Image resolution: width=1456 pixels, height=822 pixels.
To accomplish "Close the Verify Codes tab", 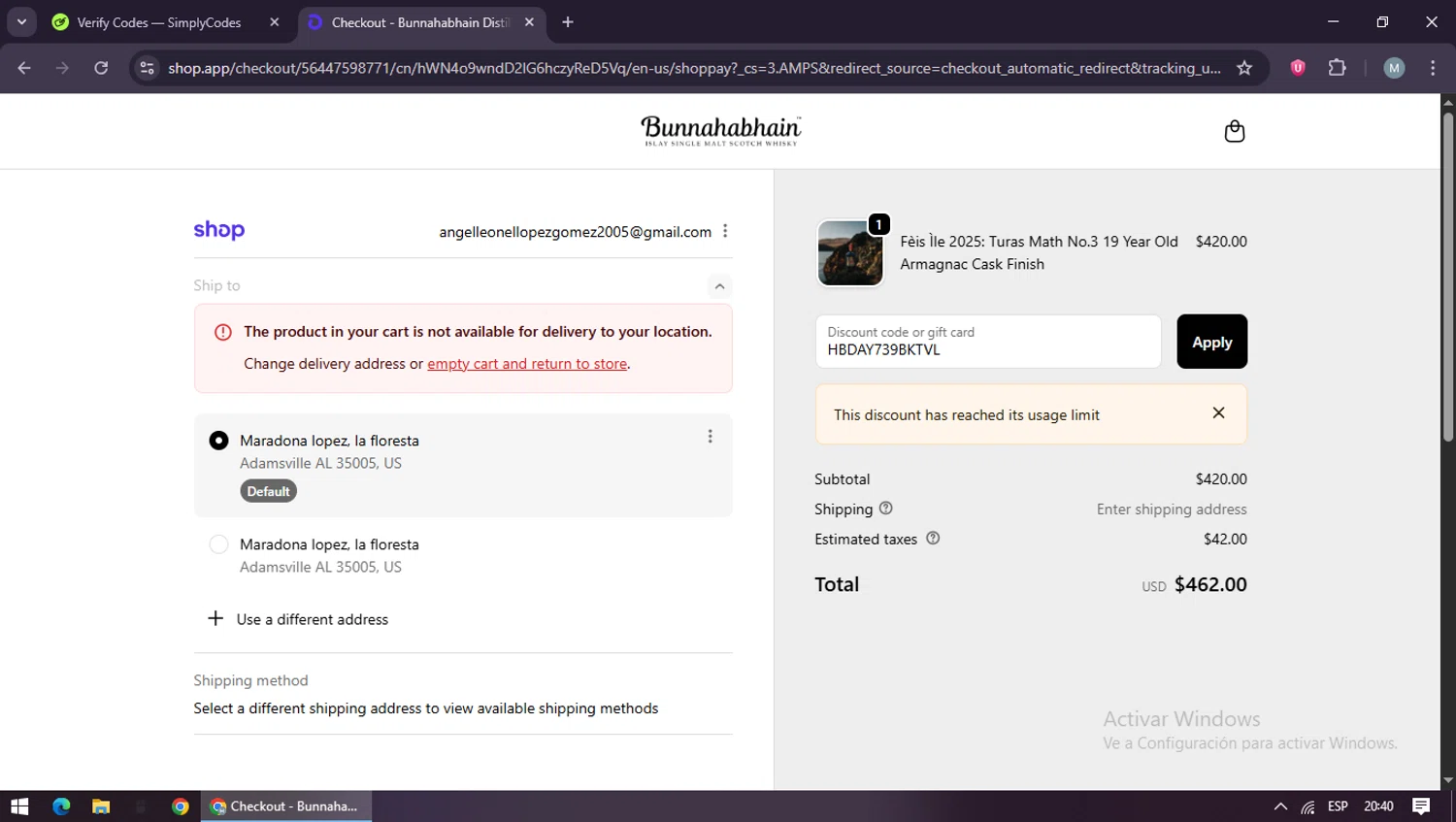I will (275, 22).
